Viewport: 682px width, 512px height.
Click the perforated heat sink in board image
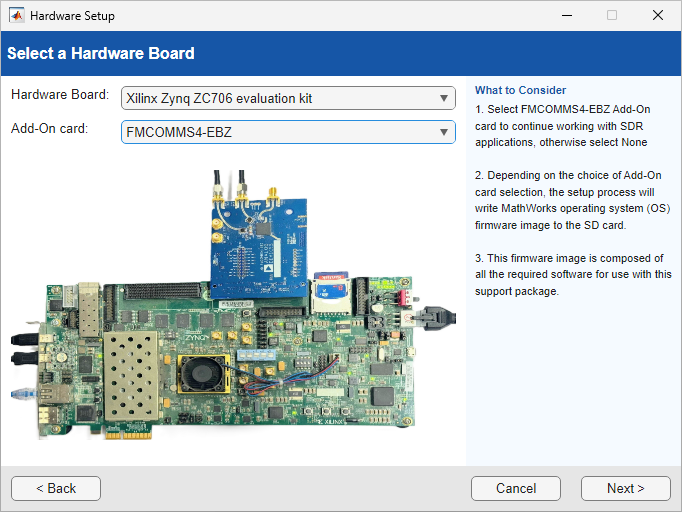(x=135, y=374)
